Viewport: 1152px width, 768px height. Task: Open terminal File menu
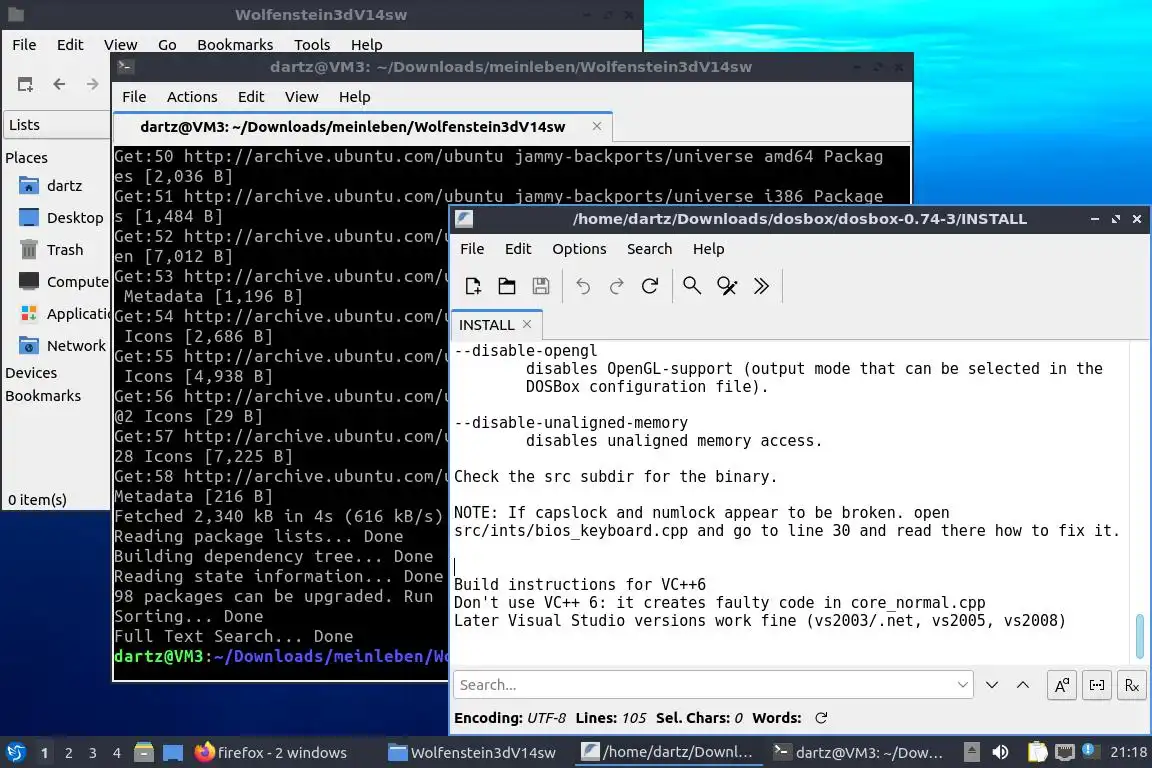pyautogui.click(x=134, y=97)
